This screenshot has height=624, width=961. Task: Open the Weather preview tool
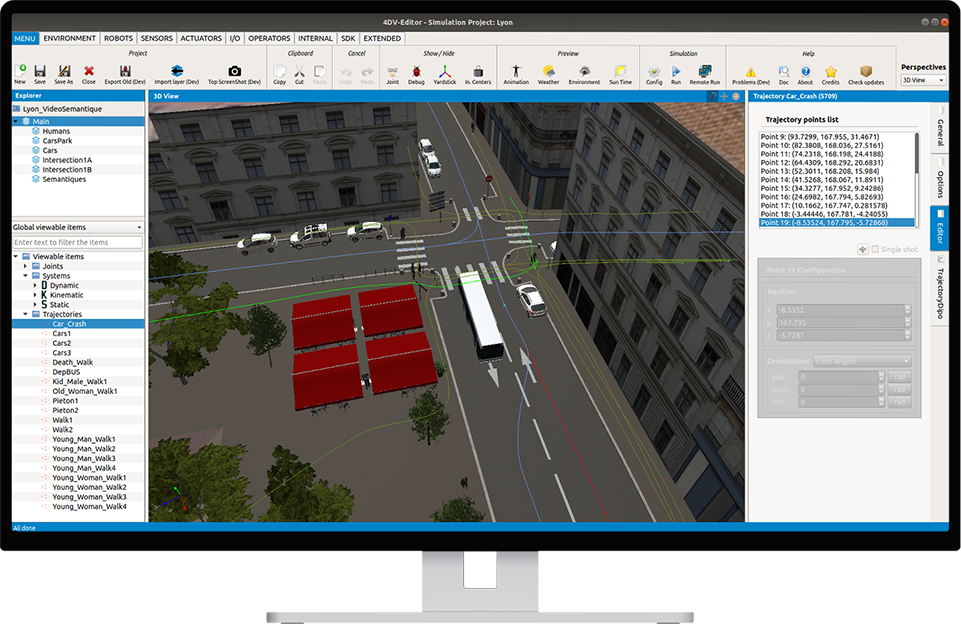pyautogui.click(x=549, y=72)
